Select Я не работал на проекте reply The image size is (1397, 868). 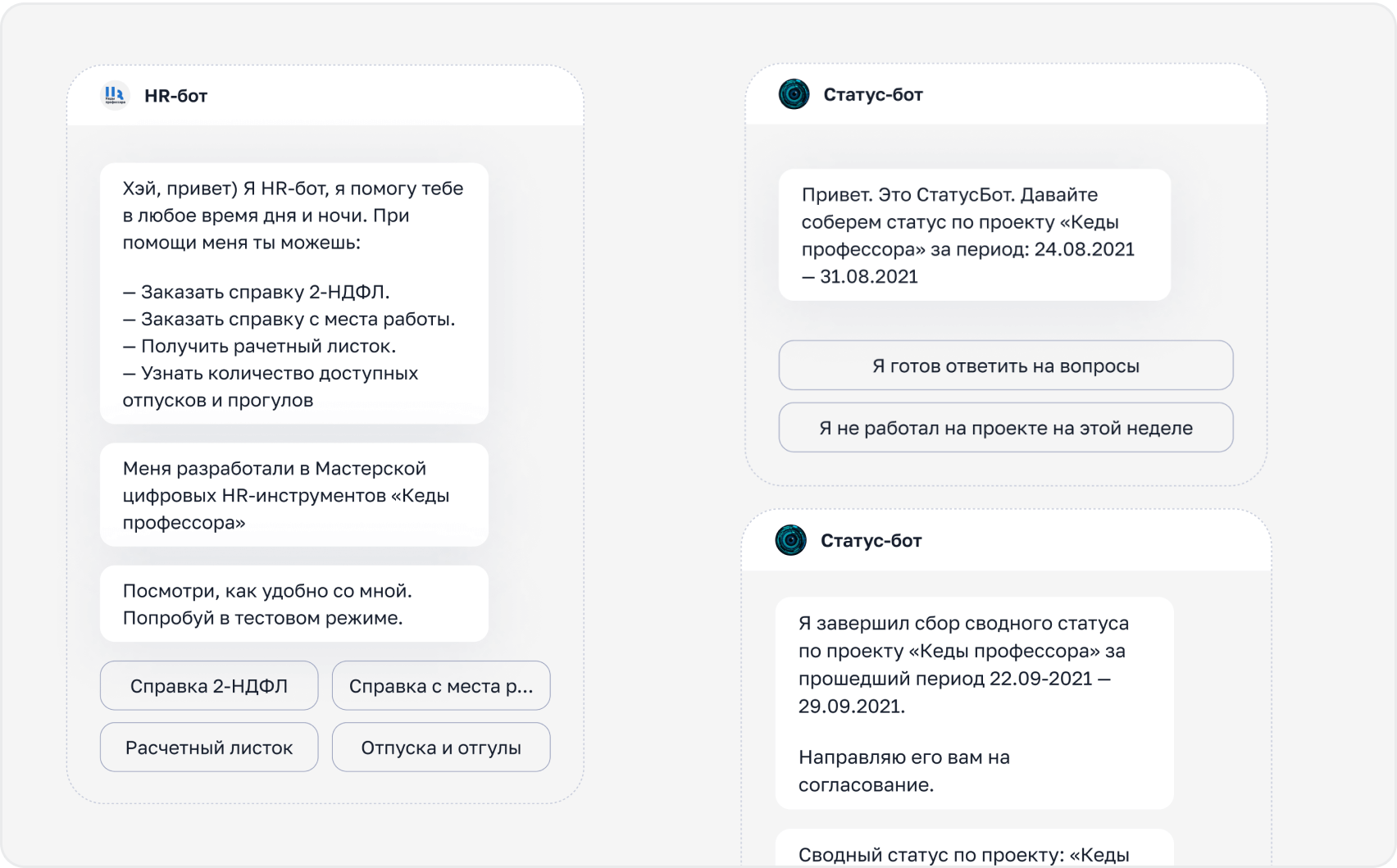tap(1005, 428)
